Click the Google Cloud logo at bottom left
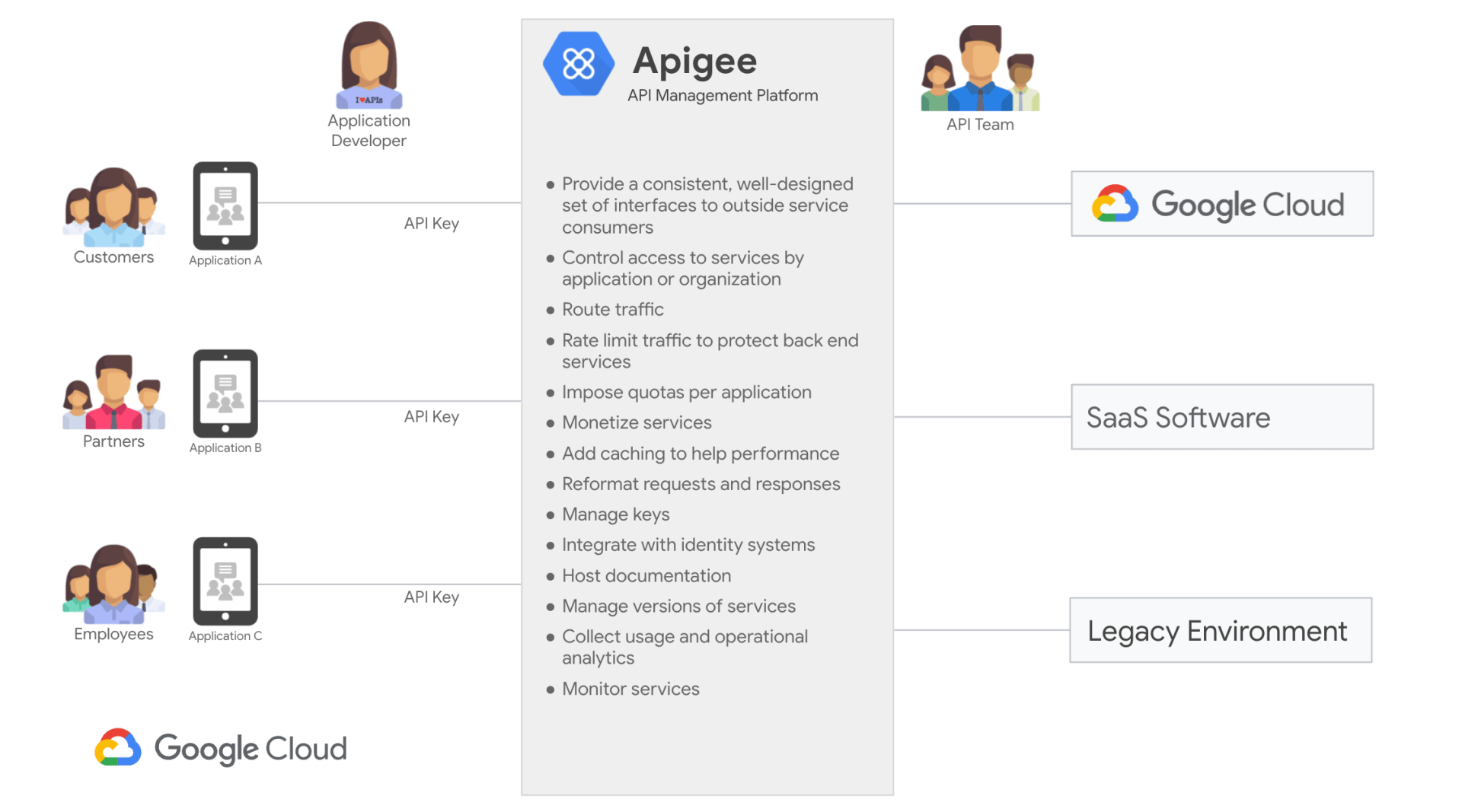 click(221, 748)
